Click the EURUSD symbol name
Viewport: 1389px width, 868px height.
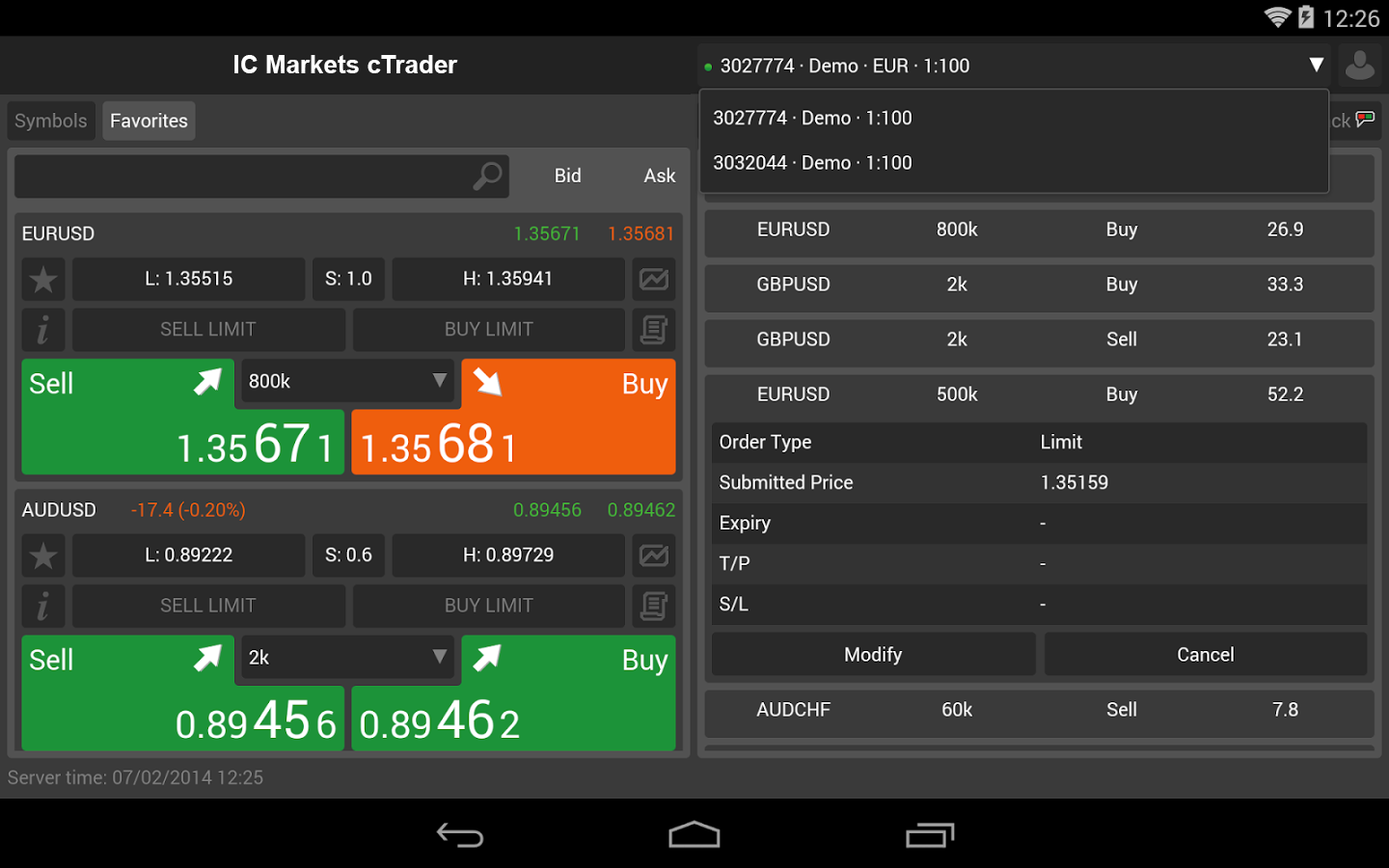pyautogui.click(x=59, y=234)
